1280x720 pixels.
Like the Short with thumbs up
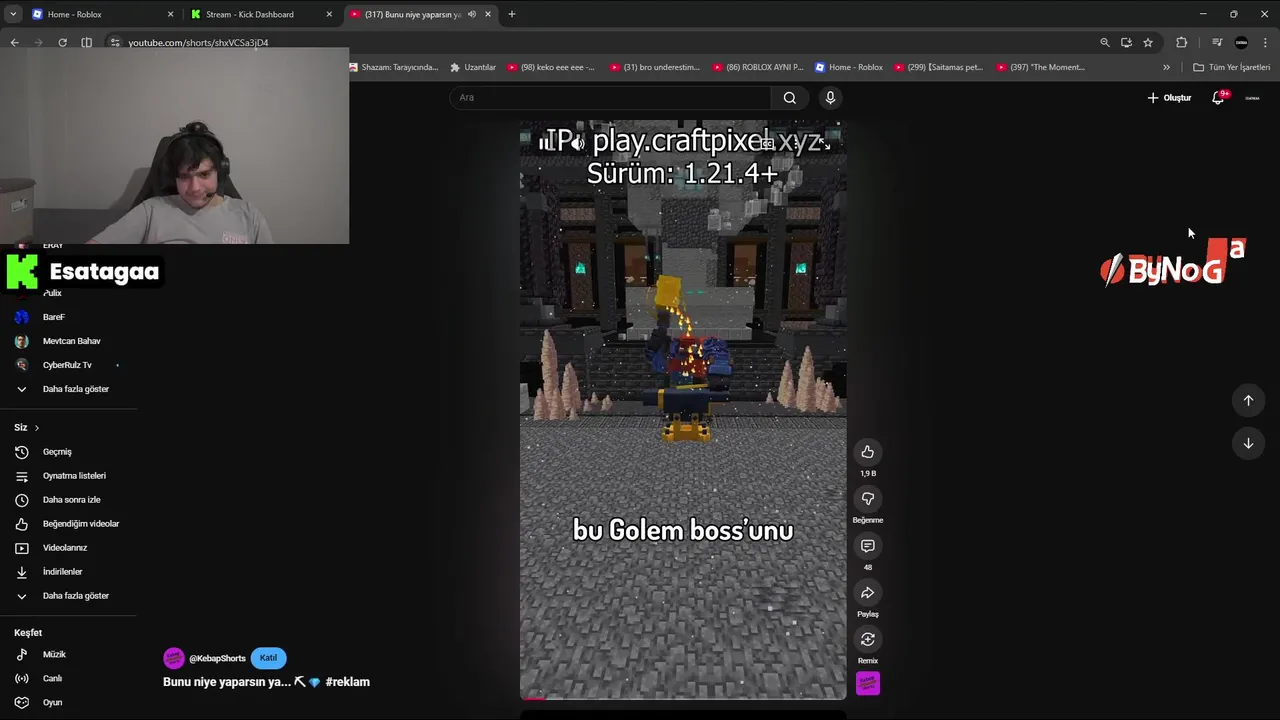(867, 452)
